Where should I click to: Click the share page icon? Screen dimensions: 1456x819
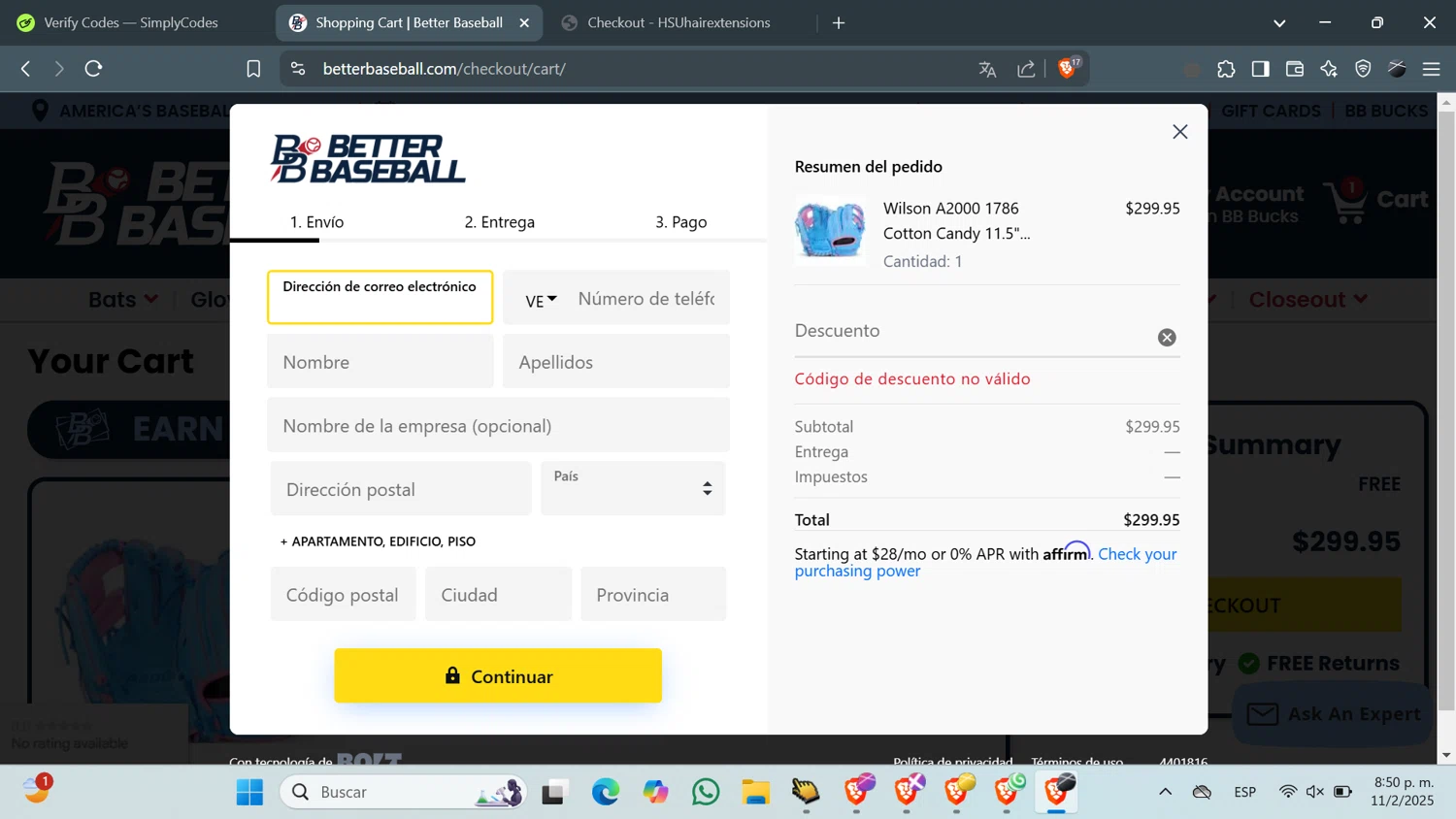1026,69
